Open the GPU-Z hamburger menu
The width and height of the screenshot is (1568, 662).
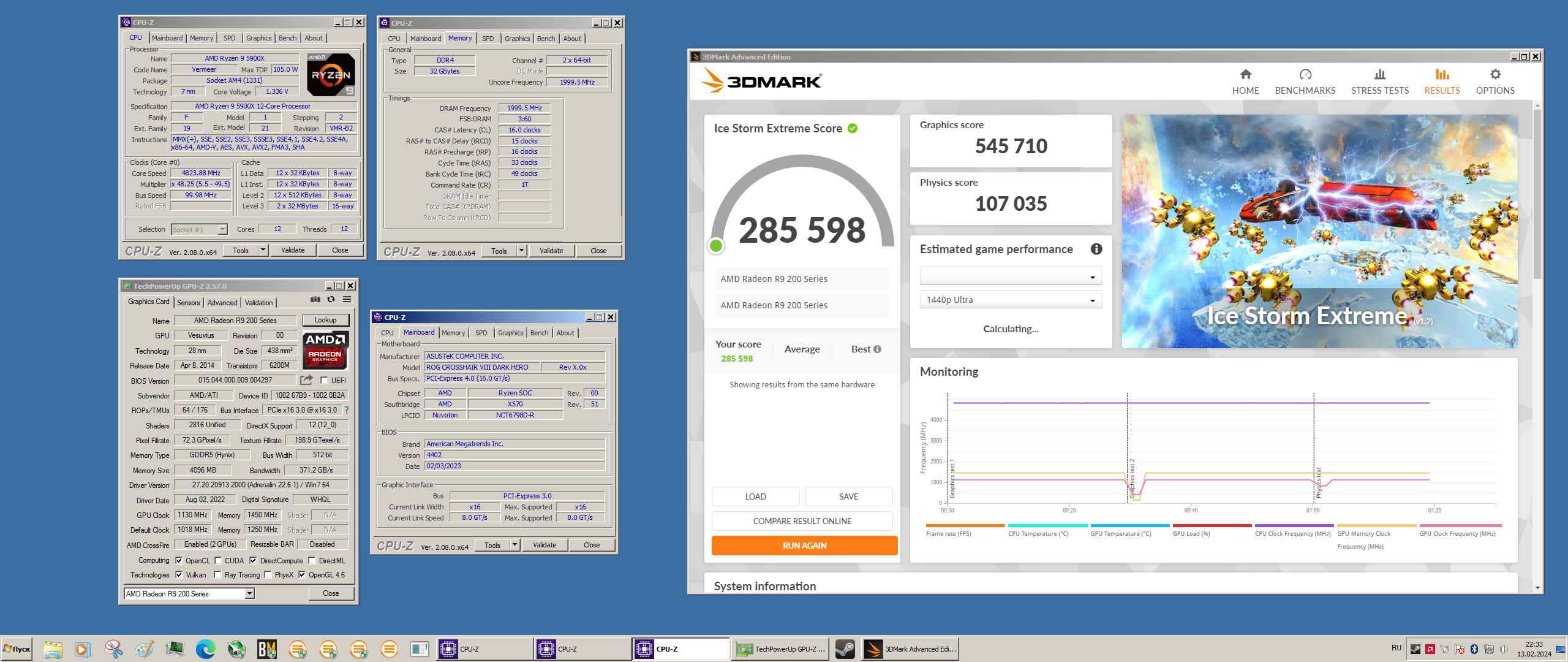point(347,299)
